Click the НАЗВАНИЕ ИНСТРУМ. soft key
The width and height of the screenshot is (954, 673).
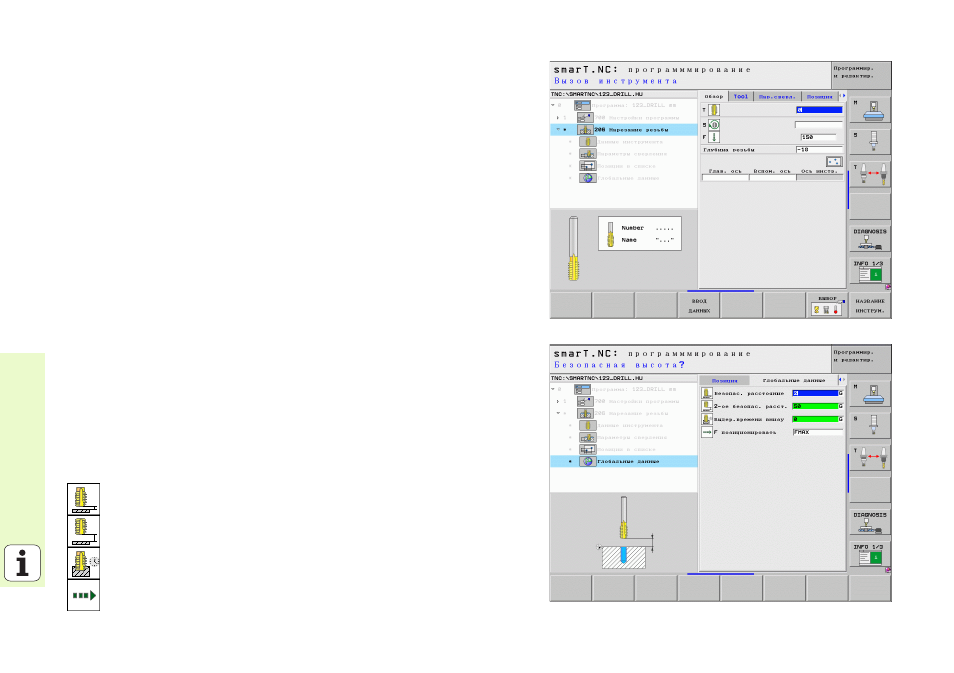[869, 305]
